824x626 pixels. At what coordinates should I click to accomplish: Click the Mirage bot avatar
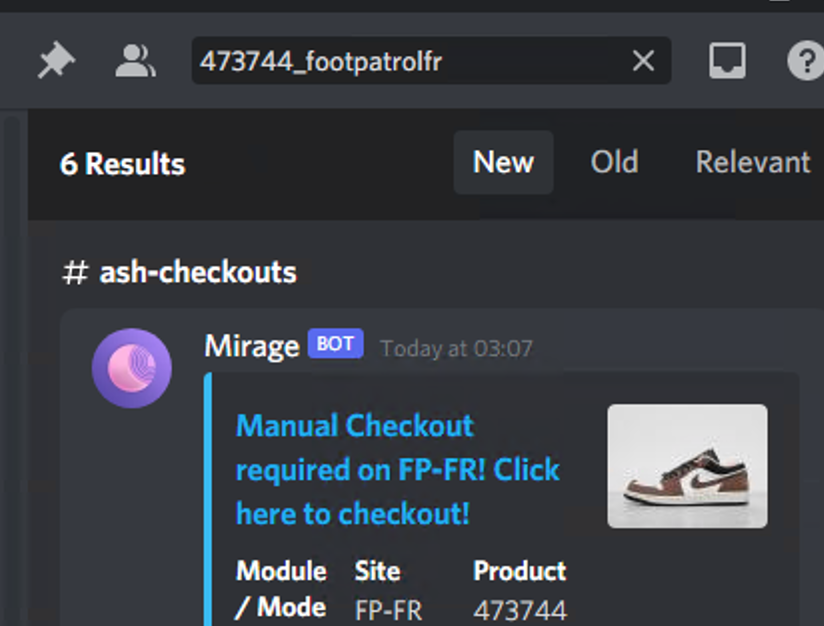pos(132,368)
